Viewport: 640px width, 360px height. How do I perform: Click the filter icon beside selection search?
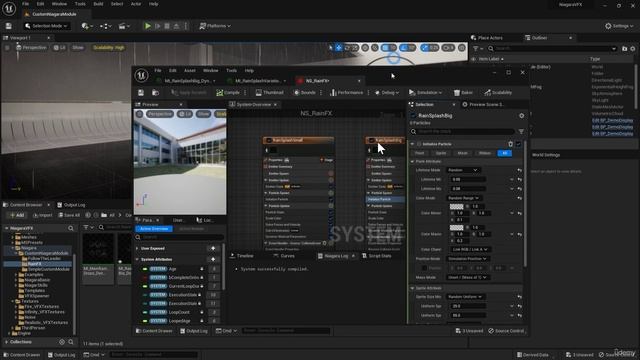pos(521,132)
